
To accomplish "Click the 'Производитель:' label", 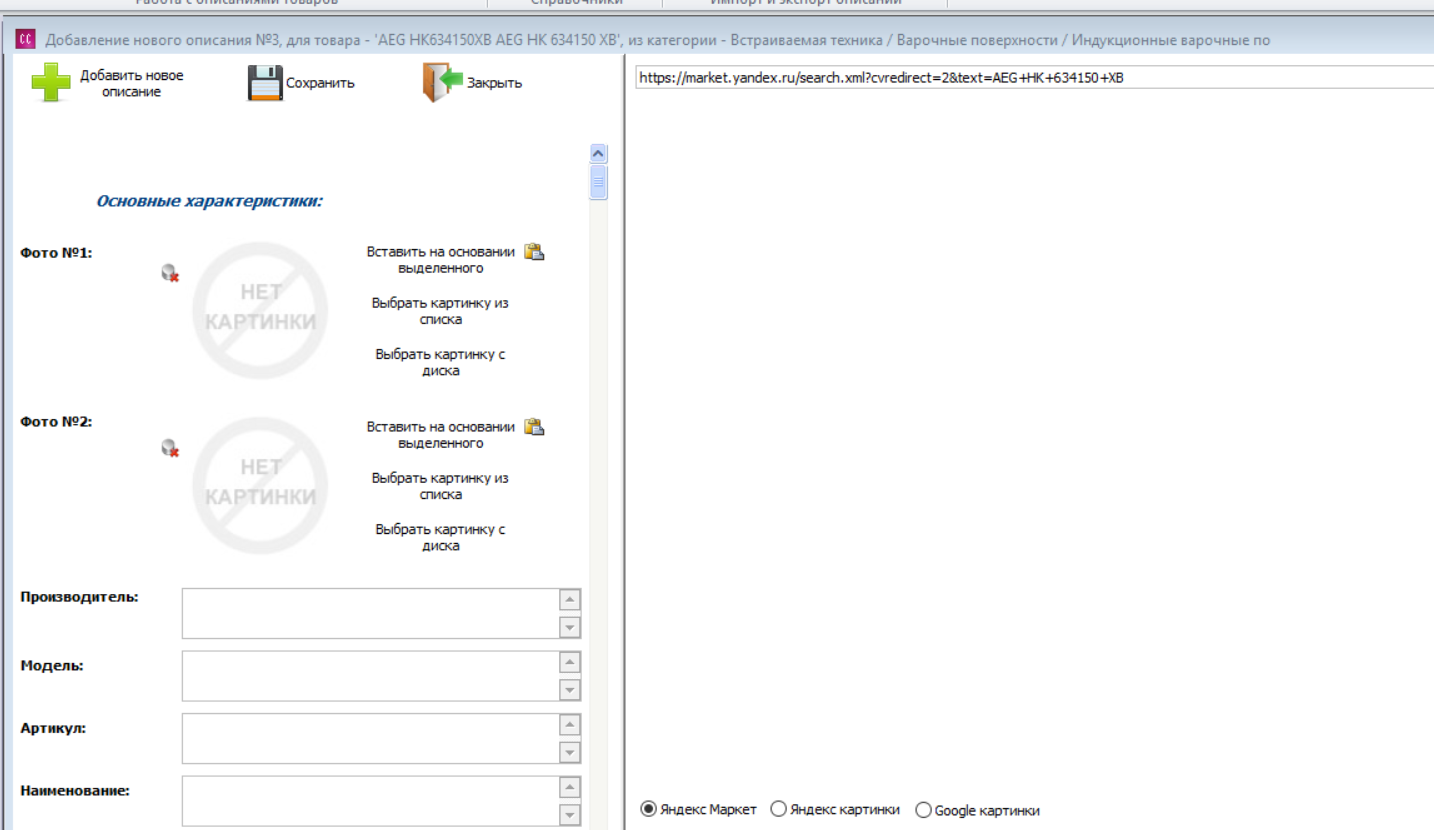I will 79,597.
